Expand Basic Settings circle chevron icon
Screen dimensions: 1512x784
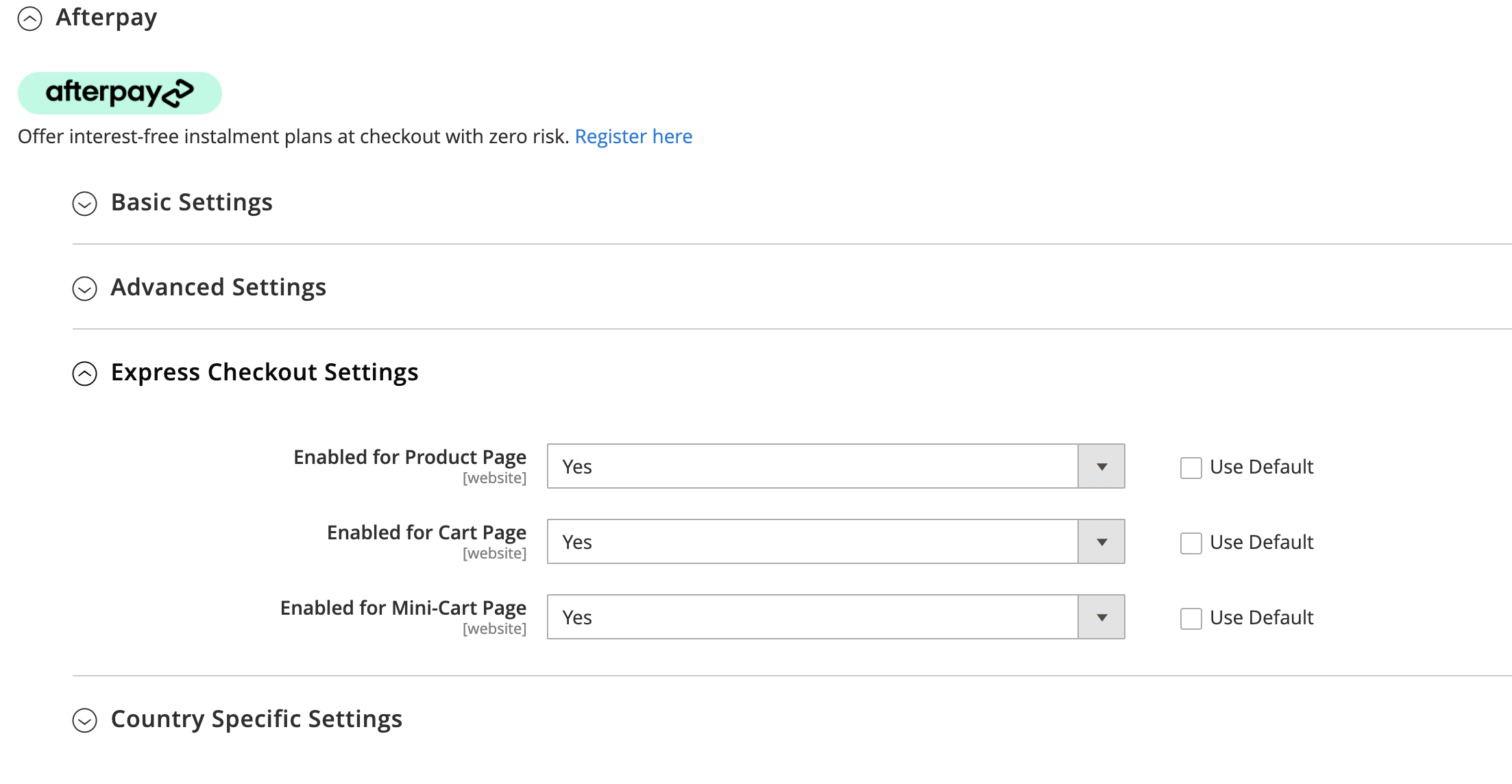click(85, 204)
